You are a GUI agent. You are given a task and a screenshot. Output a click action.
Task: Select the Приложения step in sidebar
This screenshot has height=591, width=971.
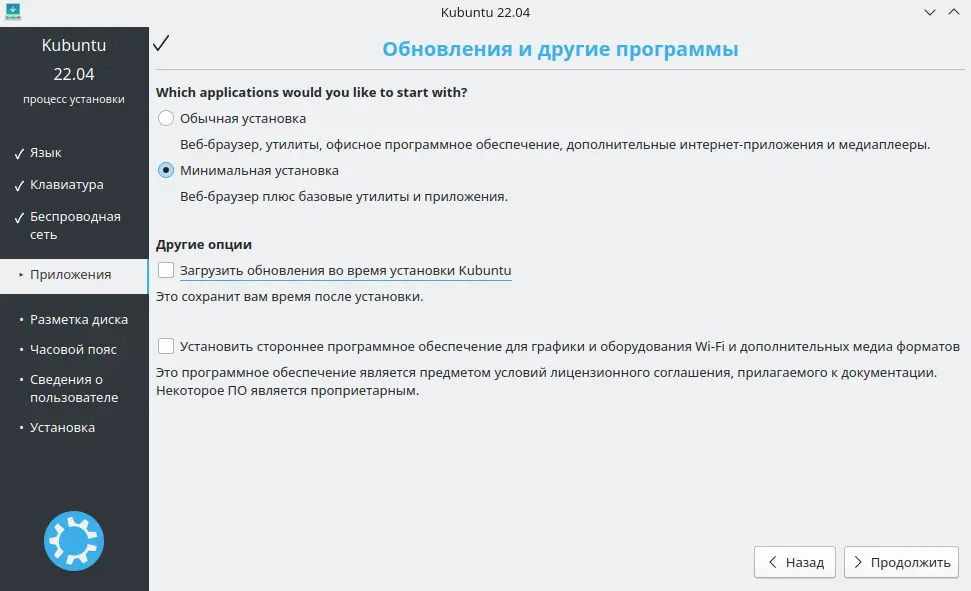pos(74,276)
